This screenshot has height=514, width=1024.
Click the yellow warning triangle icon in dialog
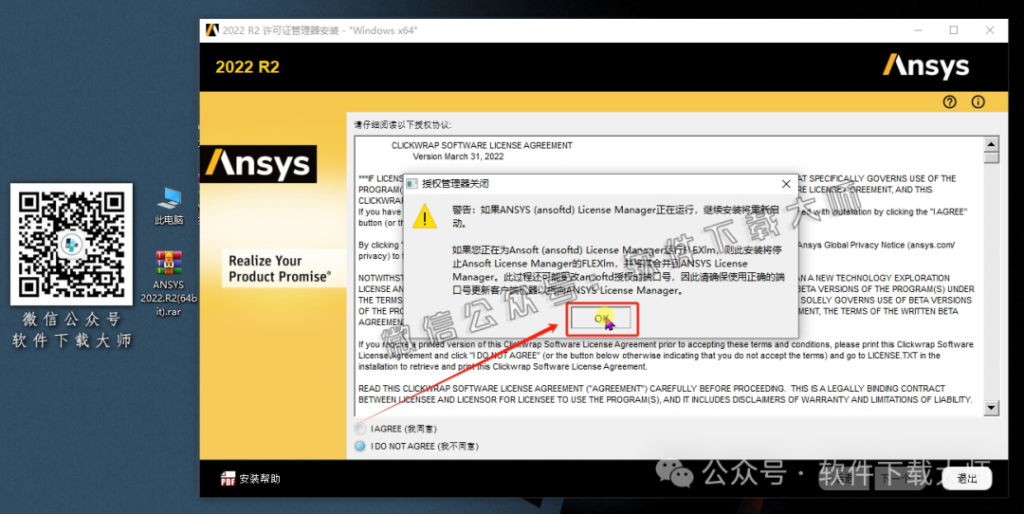pyautogui.click(x=424, y=216)
